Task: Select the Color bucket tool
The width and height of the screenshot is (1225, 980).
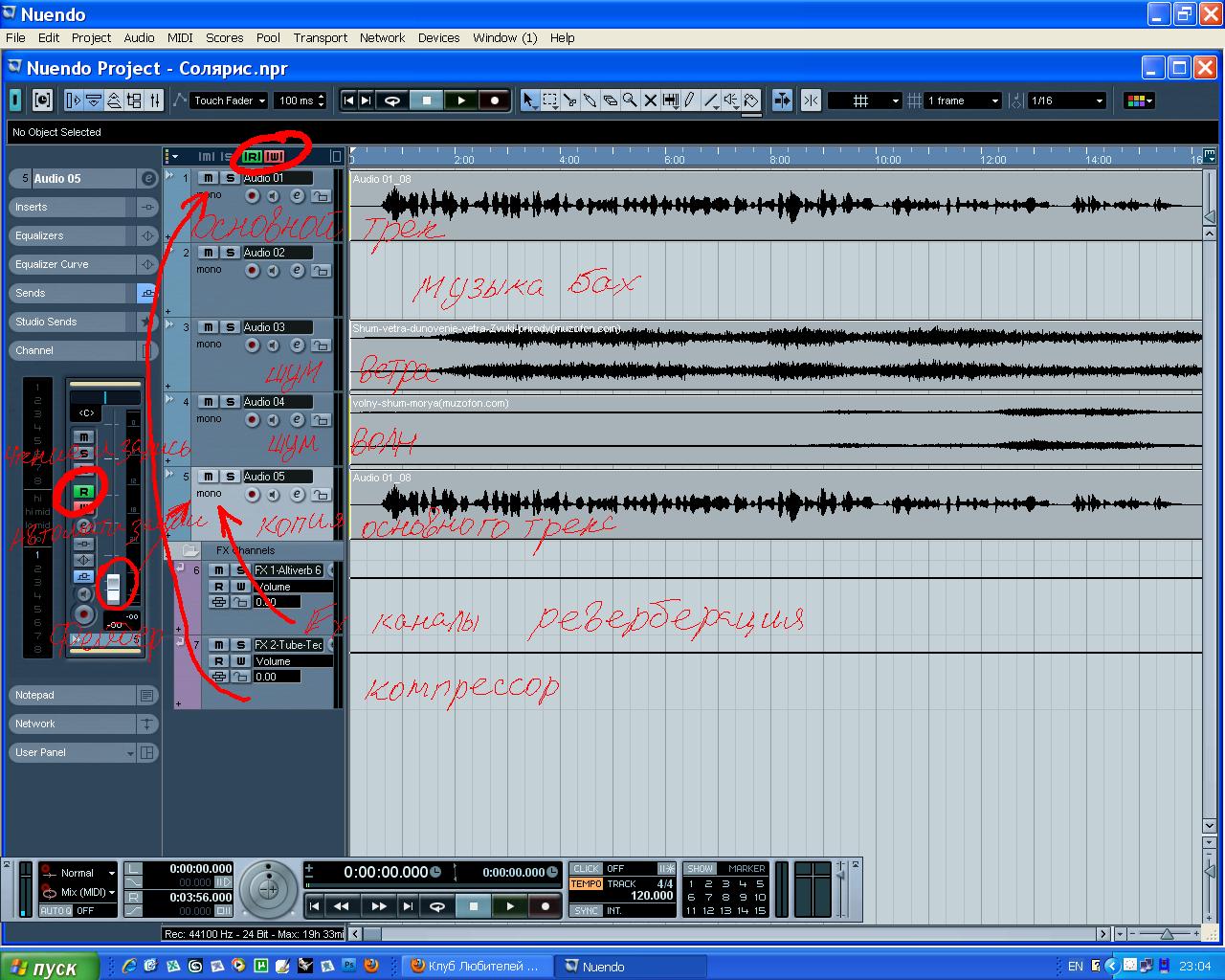Action: coord(751,100)
